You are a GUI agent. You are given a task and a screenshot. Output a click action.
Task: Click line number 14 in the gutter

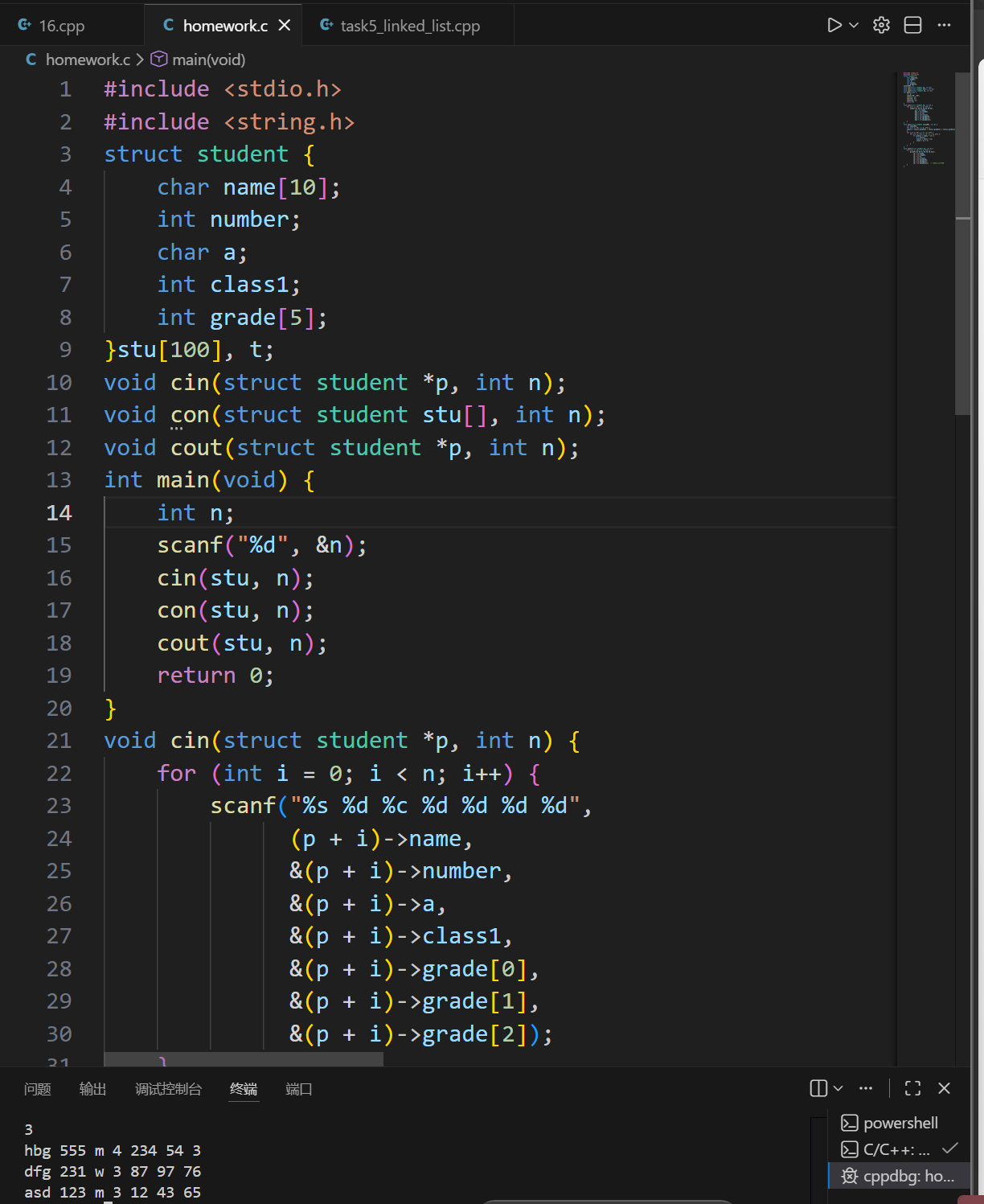[x=59, y=512]
